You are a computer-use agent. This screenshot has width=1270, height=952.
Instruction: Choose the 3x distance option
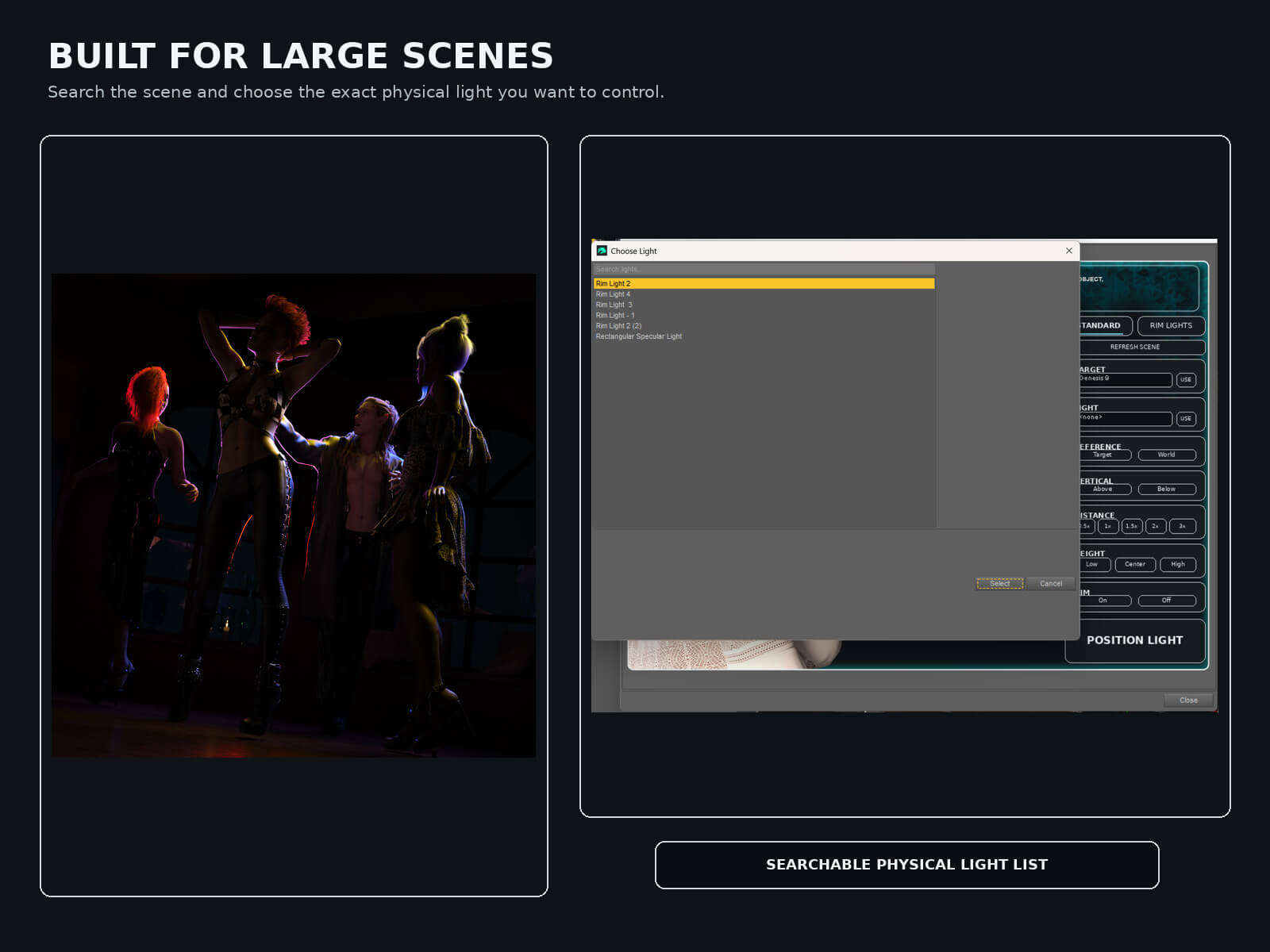tap(1183, 526)
